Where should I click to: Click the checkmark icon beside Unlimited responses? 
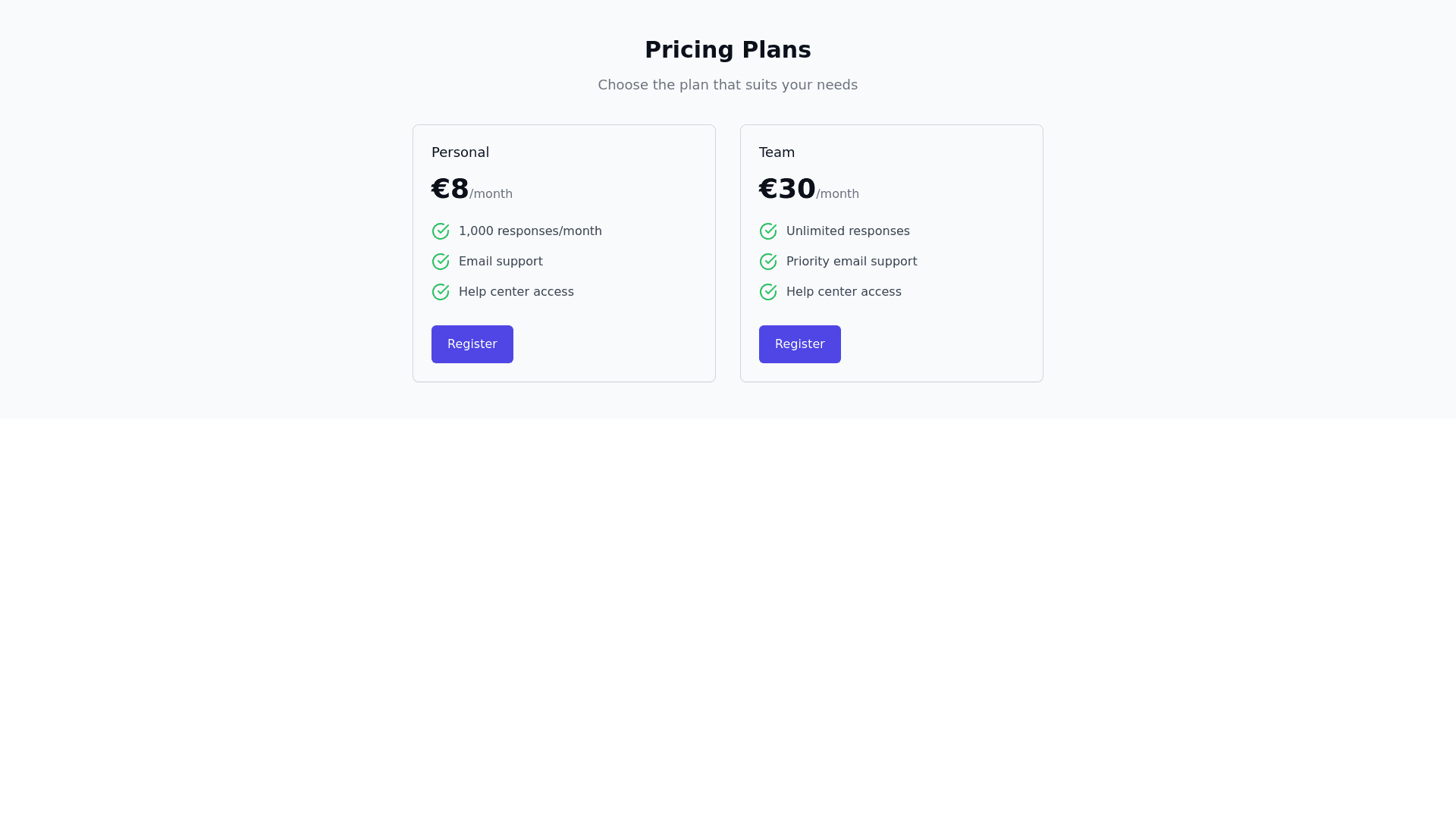tap(768, 231)
